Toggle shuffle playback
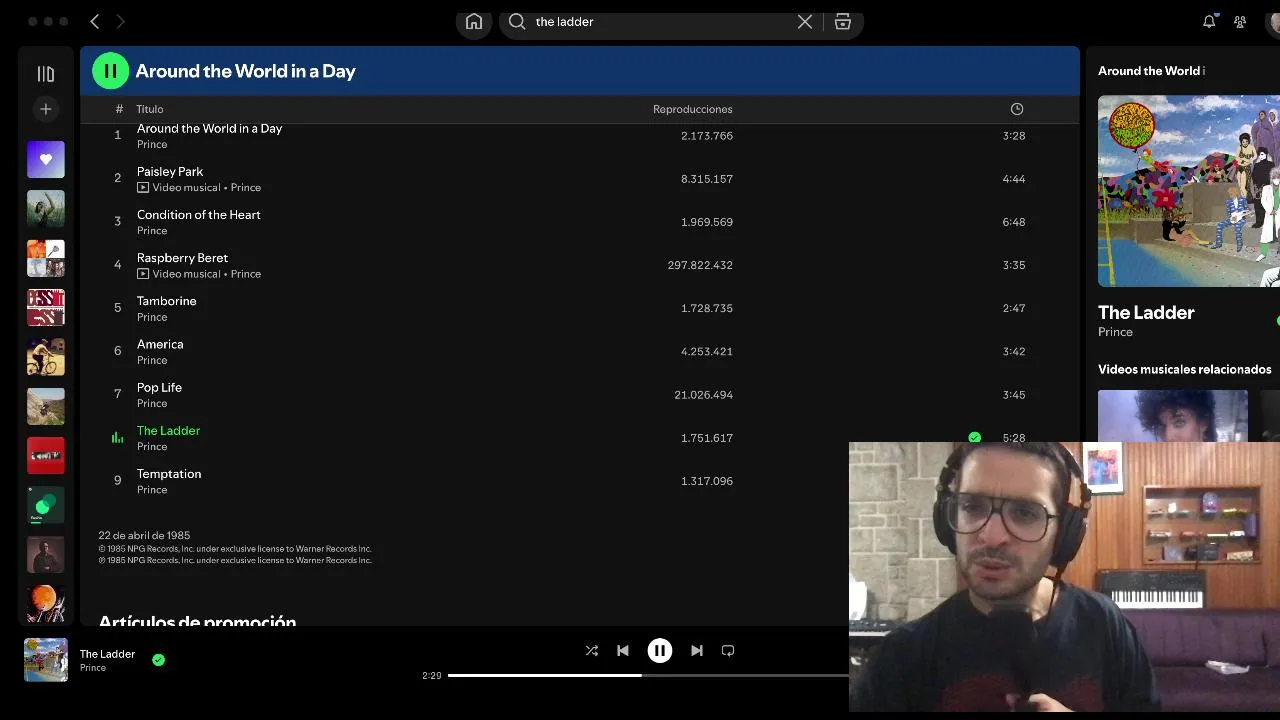Screen dimensions: 1280x720 pyautogui.click(x=591, y=650)
